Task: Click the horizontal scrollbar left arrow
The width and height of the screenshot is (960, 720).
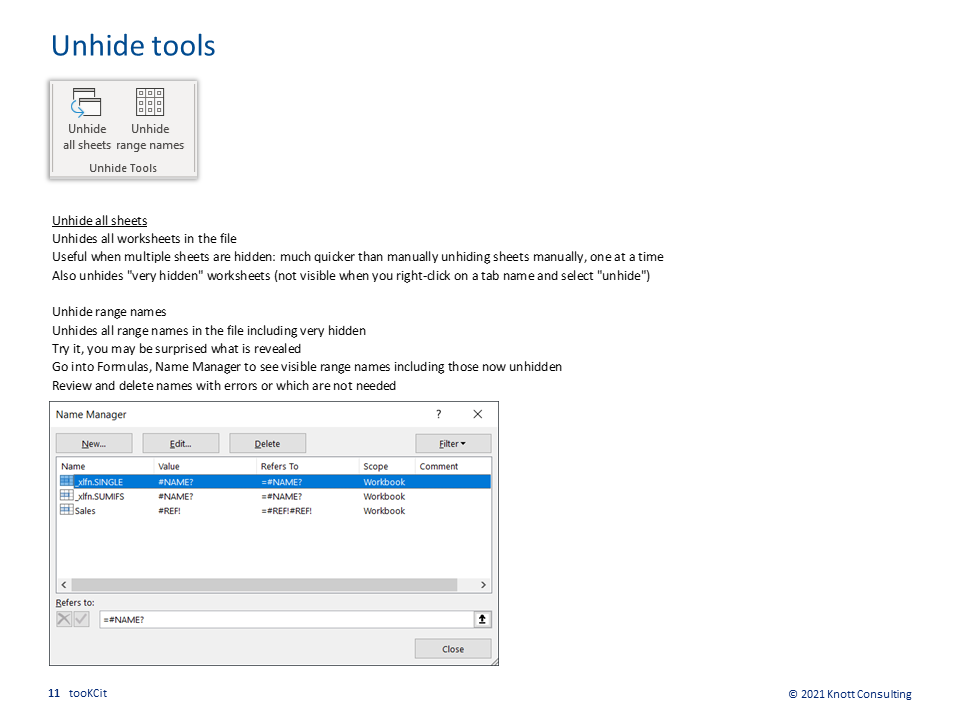Action: pyautogui.click(x=64, y=585)
